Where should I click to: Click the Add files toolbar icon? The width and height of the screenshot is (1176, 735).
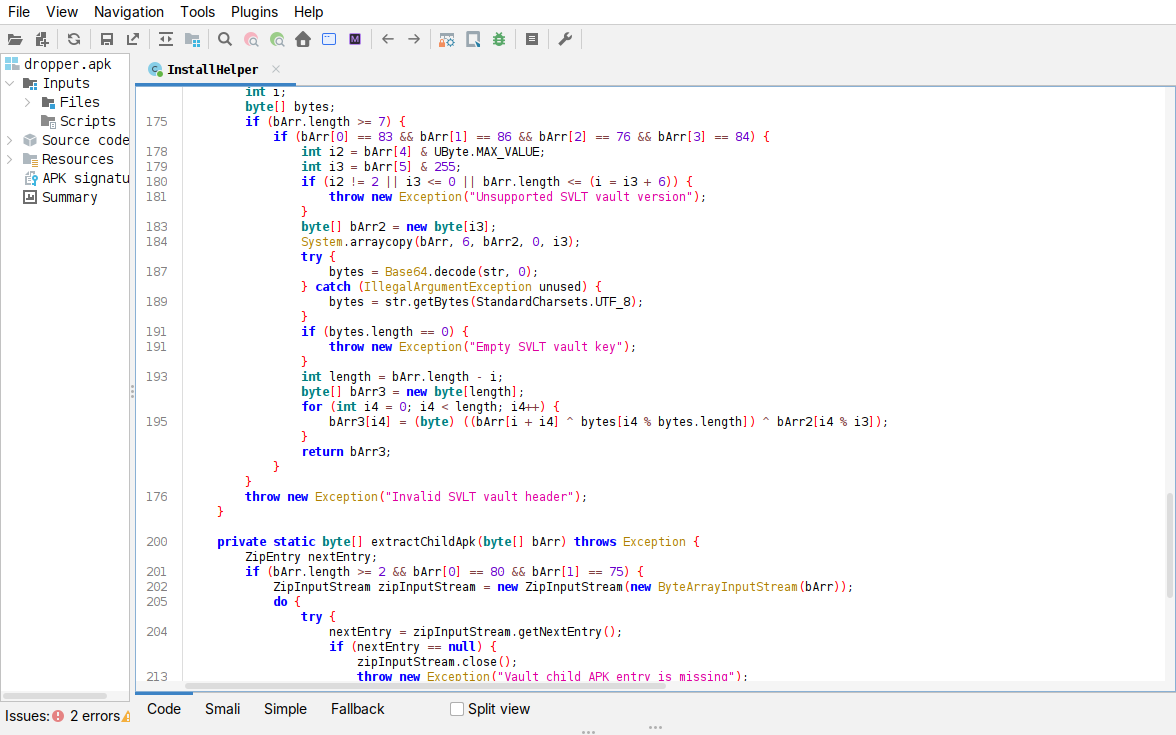[x=42, y=40]
